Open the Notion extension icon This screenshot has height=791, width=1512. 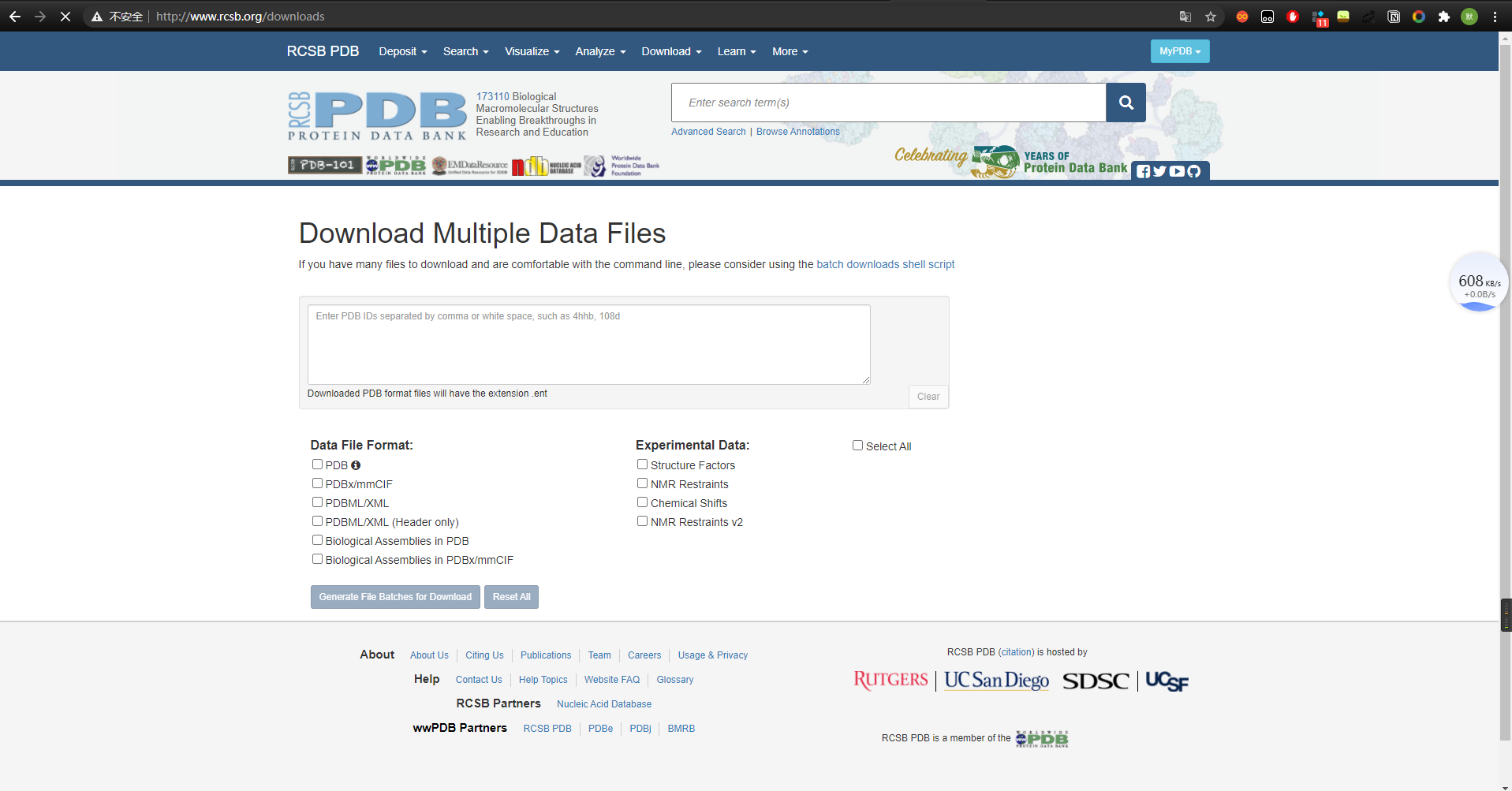click(1394, 17)
